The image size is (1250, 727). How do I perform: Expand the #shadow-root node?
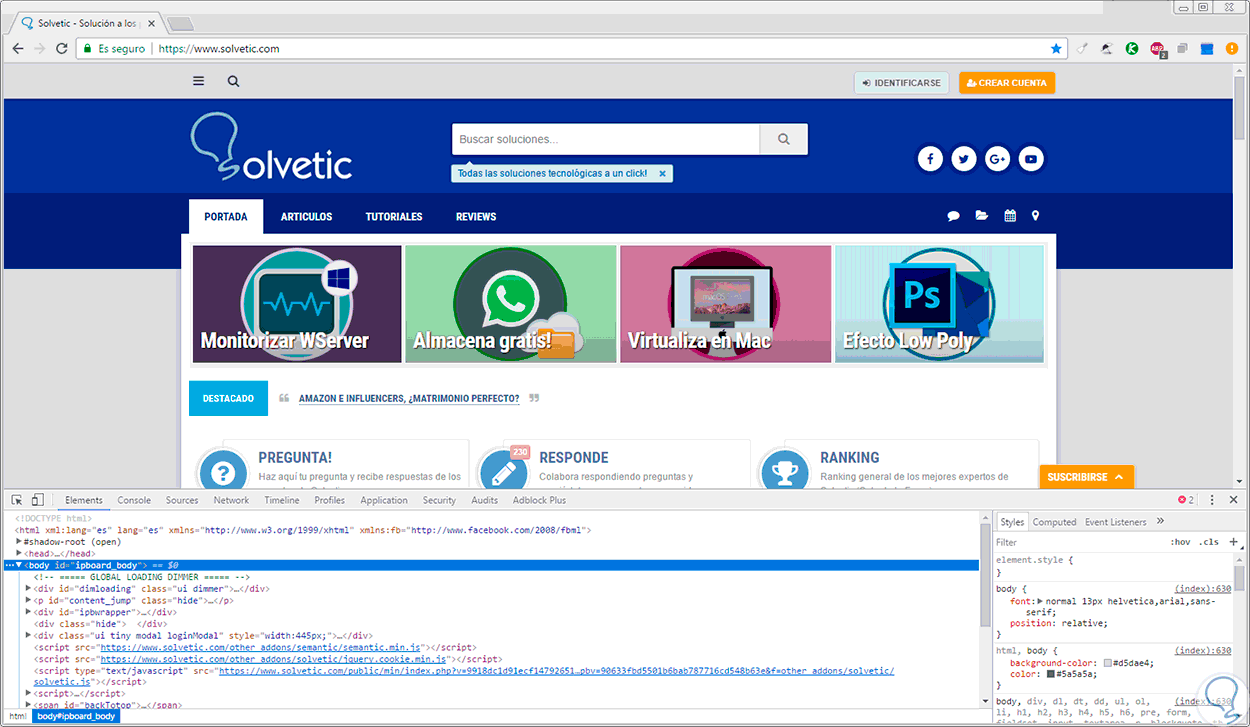click(x=19, y=542)
